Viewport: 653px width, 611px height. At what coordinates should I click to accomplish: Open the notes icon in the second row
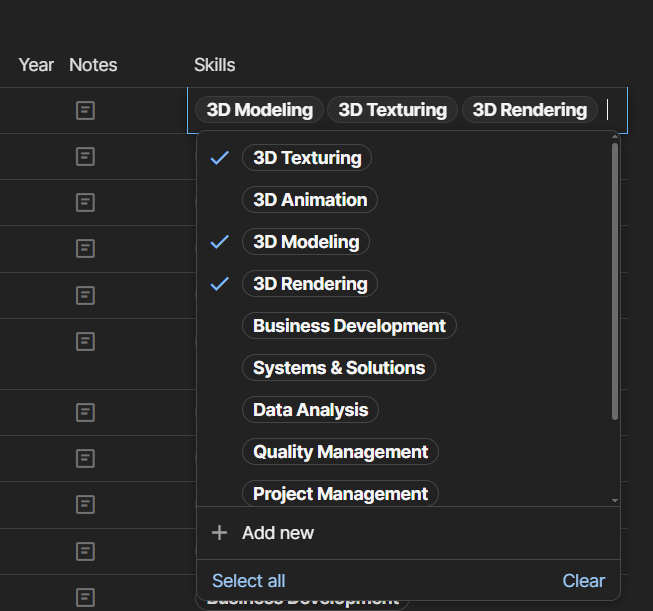[86, 156]
